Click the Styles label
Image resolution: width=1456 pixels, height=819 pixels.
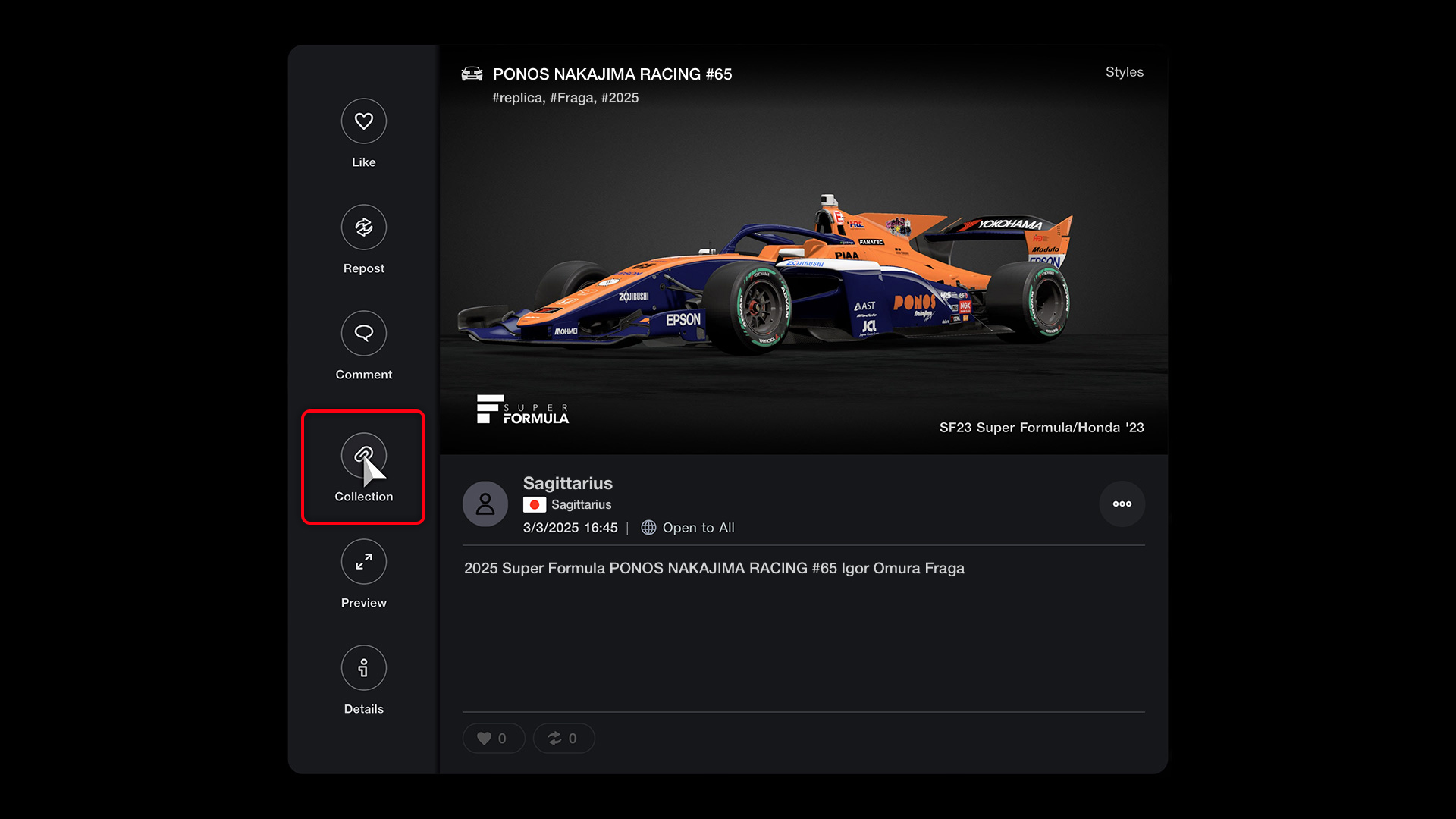pos(1124,72)
